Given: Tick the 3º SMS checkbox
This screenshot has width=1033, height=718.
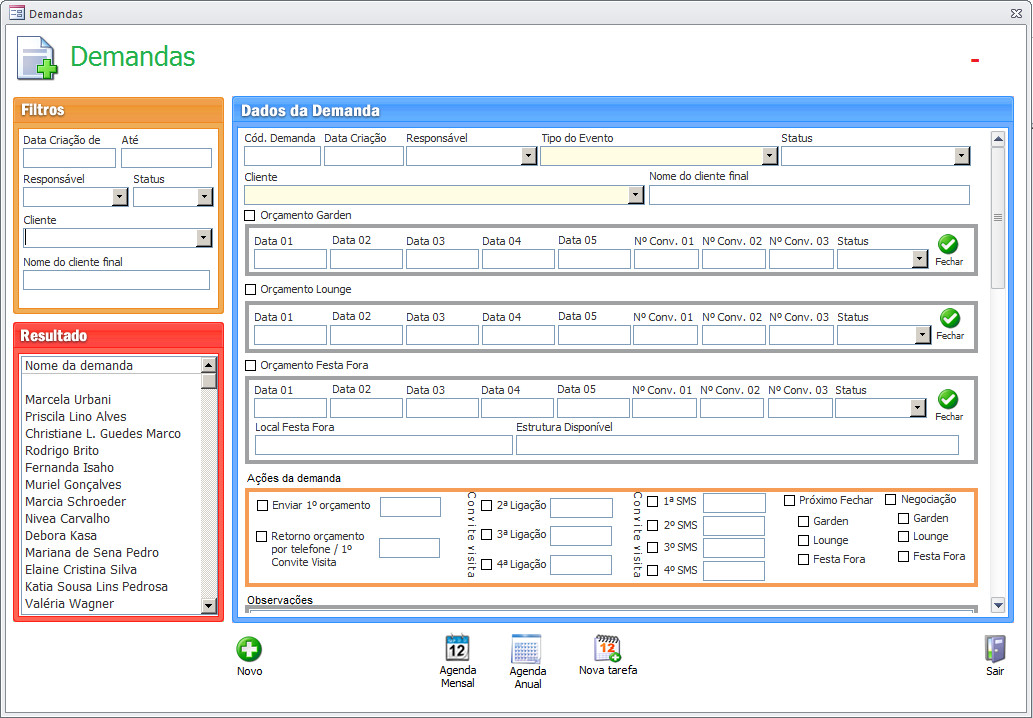Looking at the screenshot, I should [x=653, y=547].
